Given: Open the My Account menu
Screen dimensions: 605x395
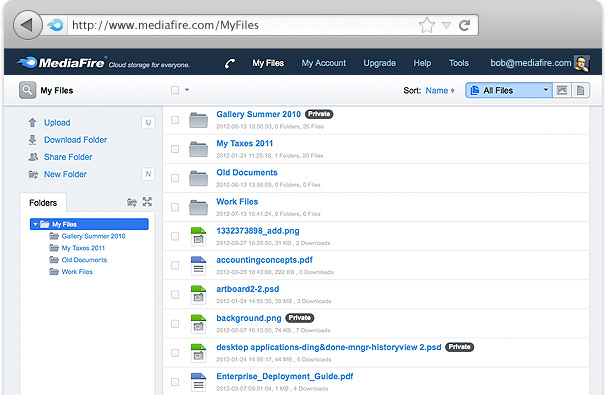Looking at the screenshot, I should 324,63.
